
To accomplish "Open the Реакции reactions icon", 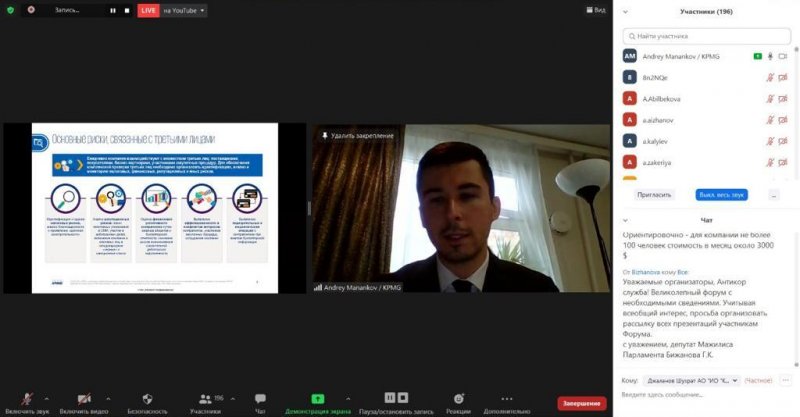I will coord(458,398).
